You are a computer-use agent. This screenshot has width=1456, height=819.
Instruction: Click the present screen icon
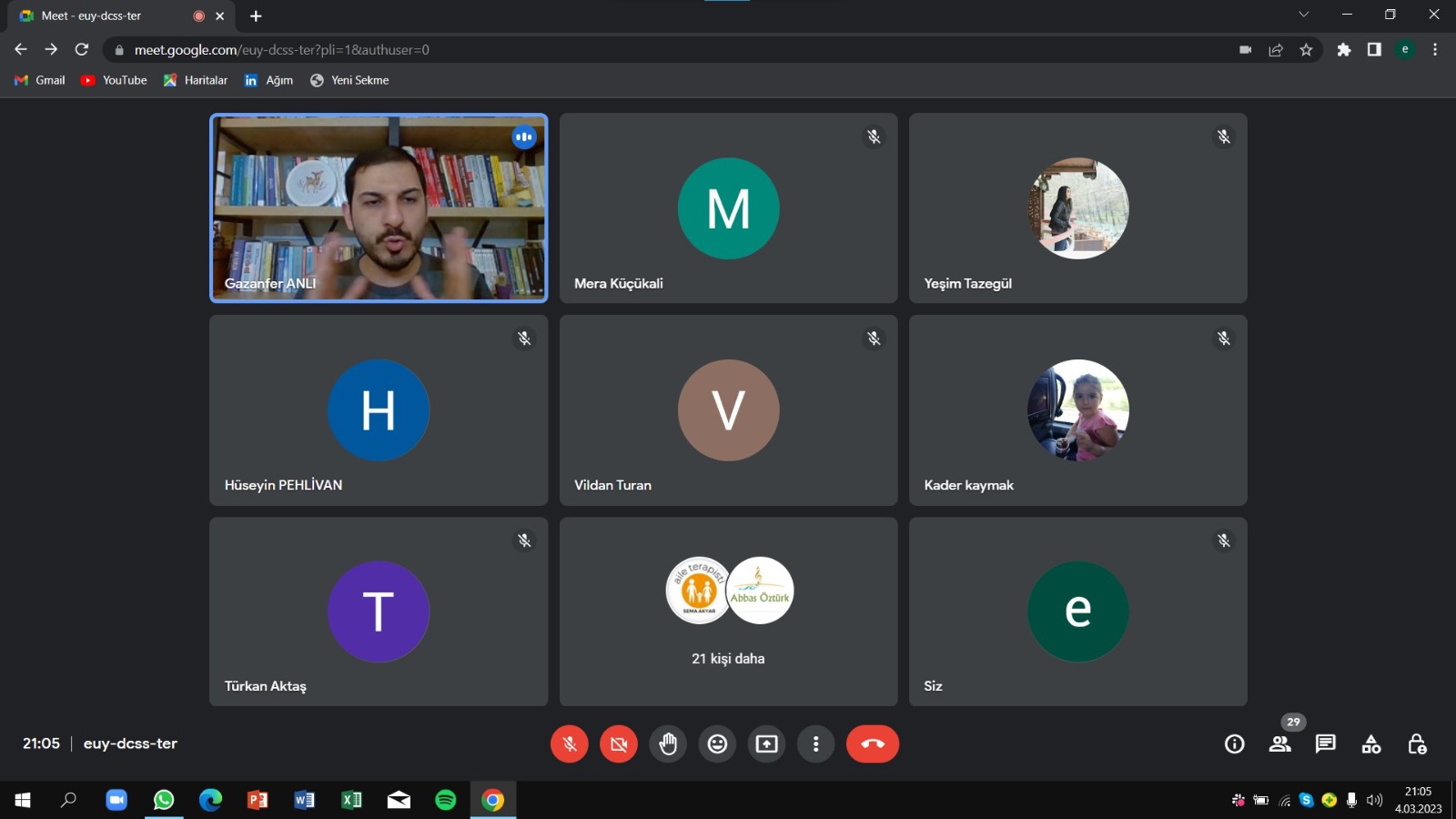tap(766, 744)
